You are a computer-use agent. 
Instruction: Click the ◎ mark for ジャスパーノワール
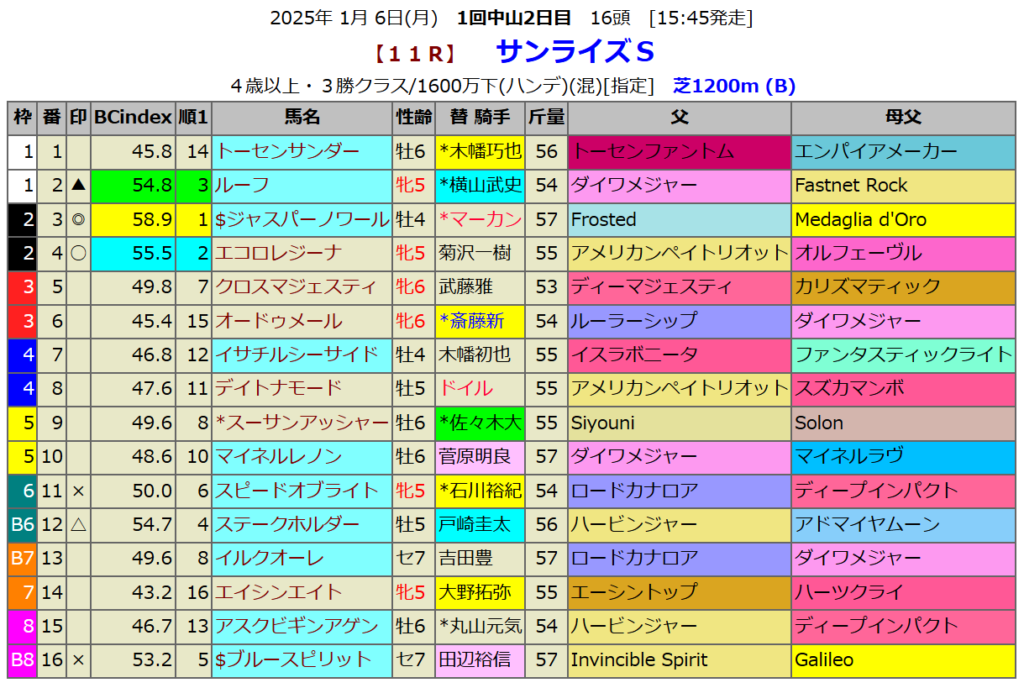pos(78,220)
